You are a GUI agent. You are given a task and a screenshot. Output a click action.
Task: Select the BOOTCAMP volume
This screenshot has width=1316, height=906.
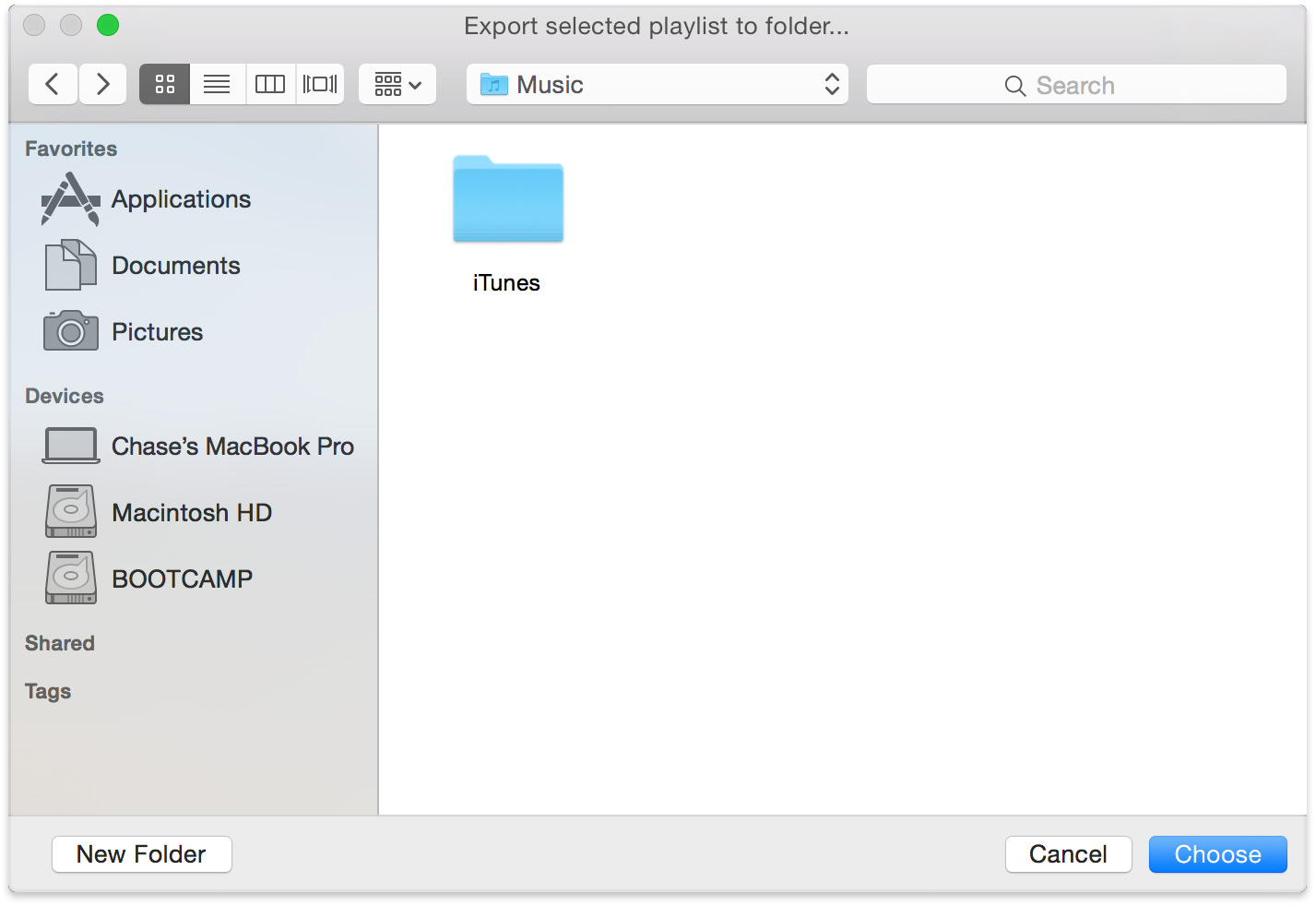182,579
